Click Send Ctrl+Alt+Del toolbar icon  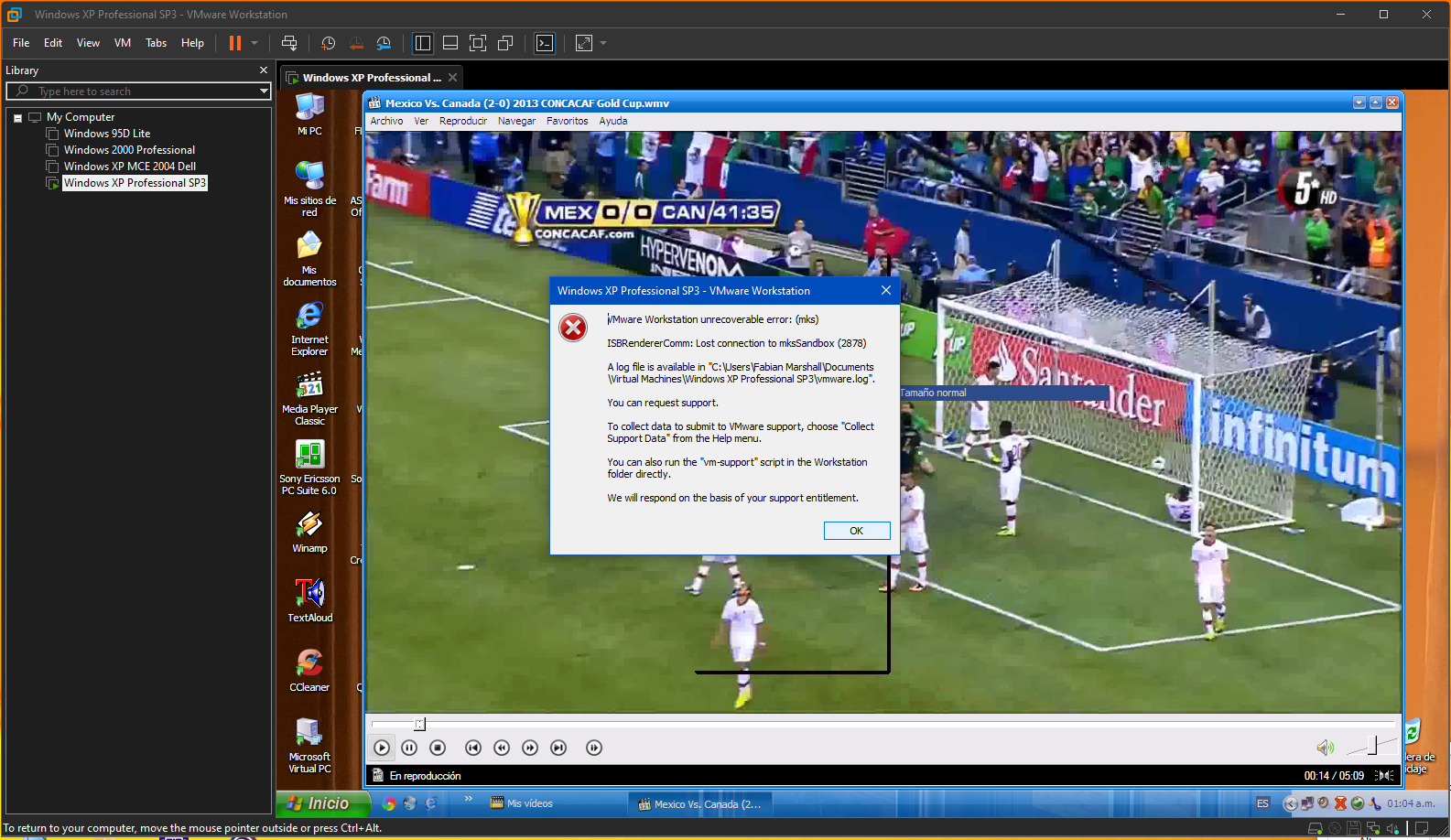(x=289, y=43)
